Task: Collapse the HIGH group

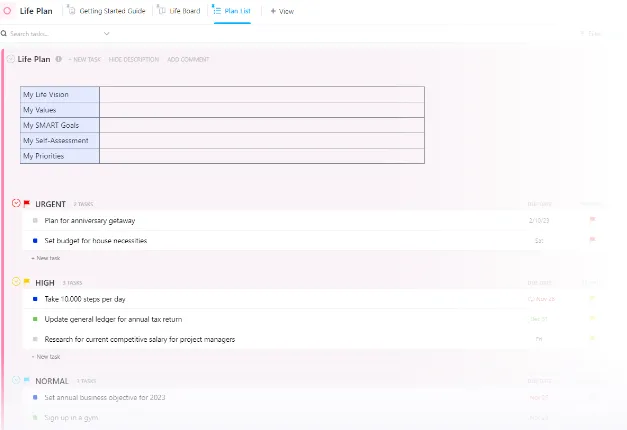Action: [x=16, y=282]
